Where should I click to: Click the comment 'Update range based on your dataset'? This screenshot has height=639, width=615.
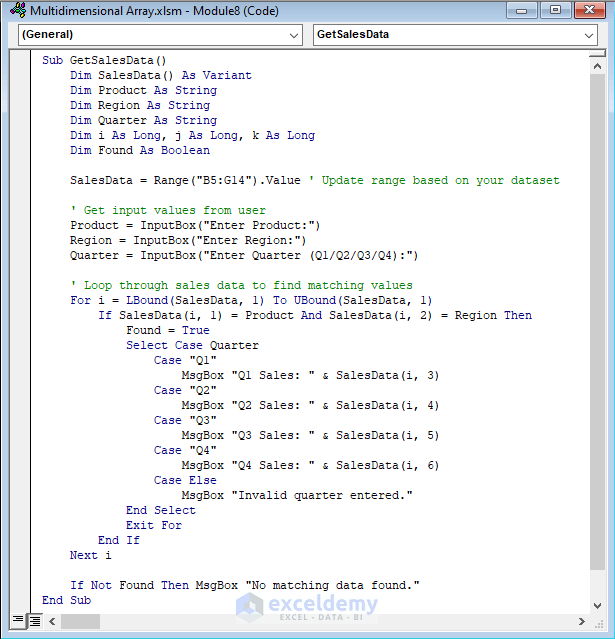tap(440, 180)
